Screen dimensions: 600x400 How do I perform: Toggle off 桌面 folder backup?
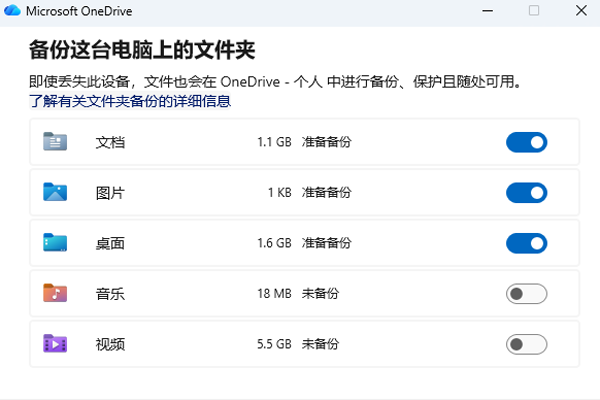[527, 243]
